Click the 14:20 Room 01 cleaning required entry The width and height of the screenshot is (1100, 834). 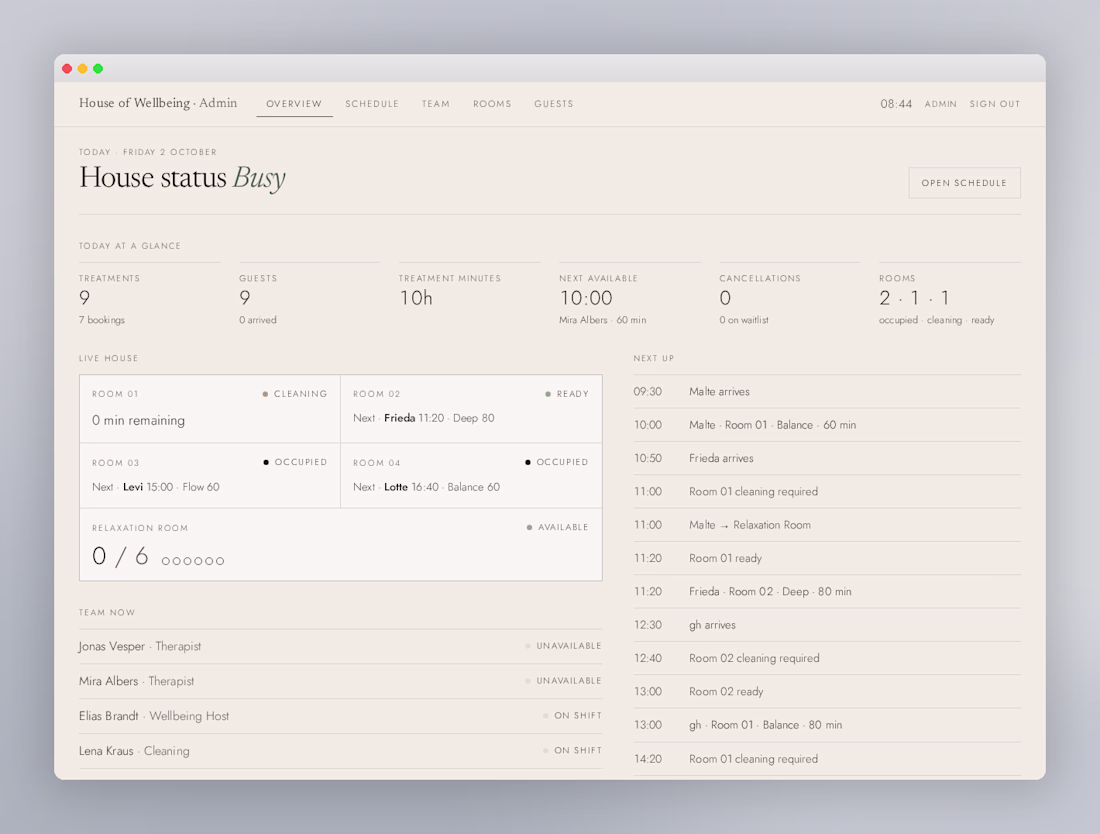click(827, 759)
